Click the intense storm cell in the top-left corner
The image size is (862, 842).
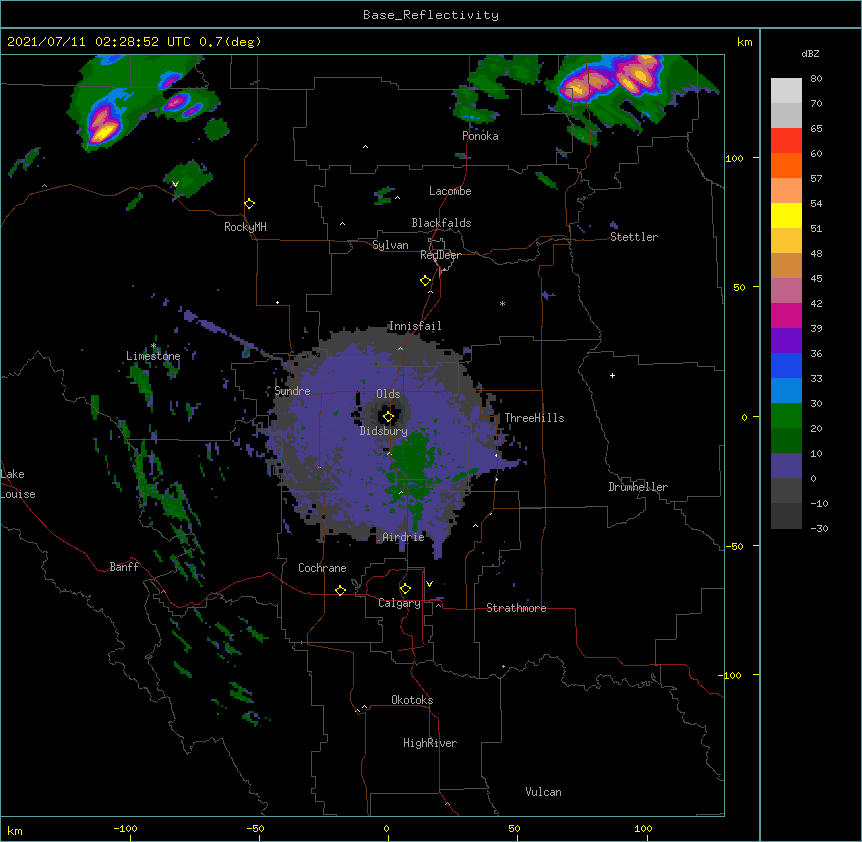click(x=103, y=127)
